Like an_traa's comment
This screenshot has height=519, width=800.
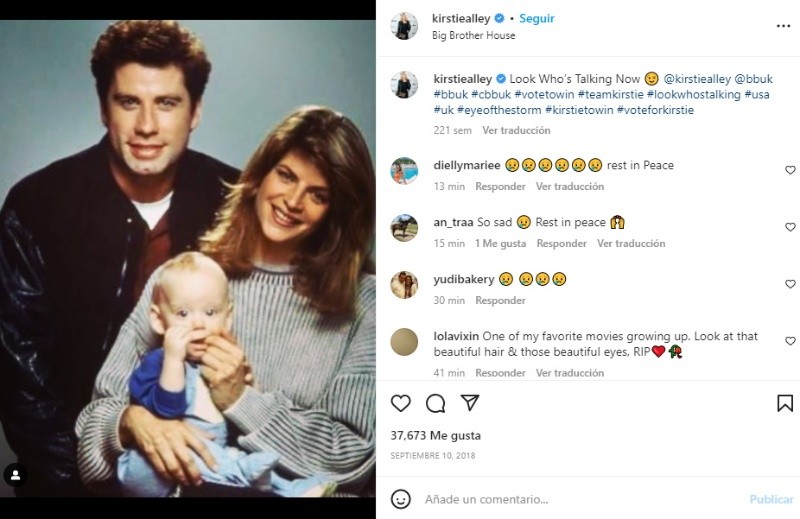click(x=790, y=228)
